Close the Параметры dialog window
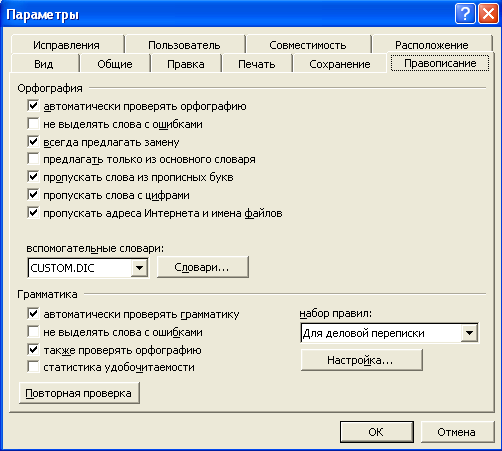Image resolution: width=502 pixels, height=451 pixels. point(488,14)
